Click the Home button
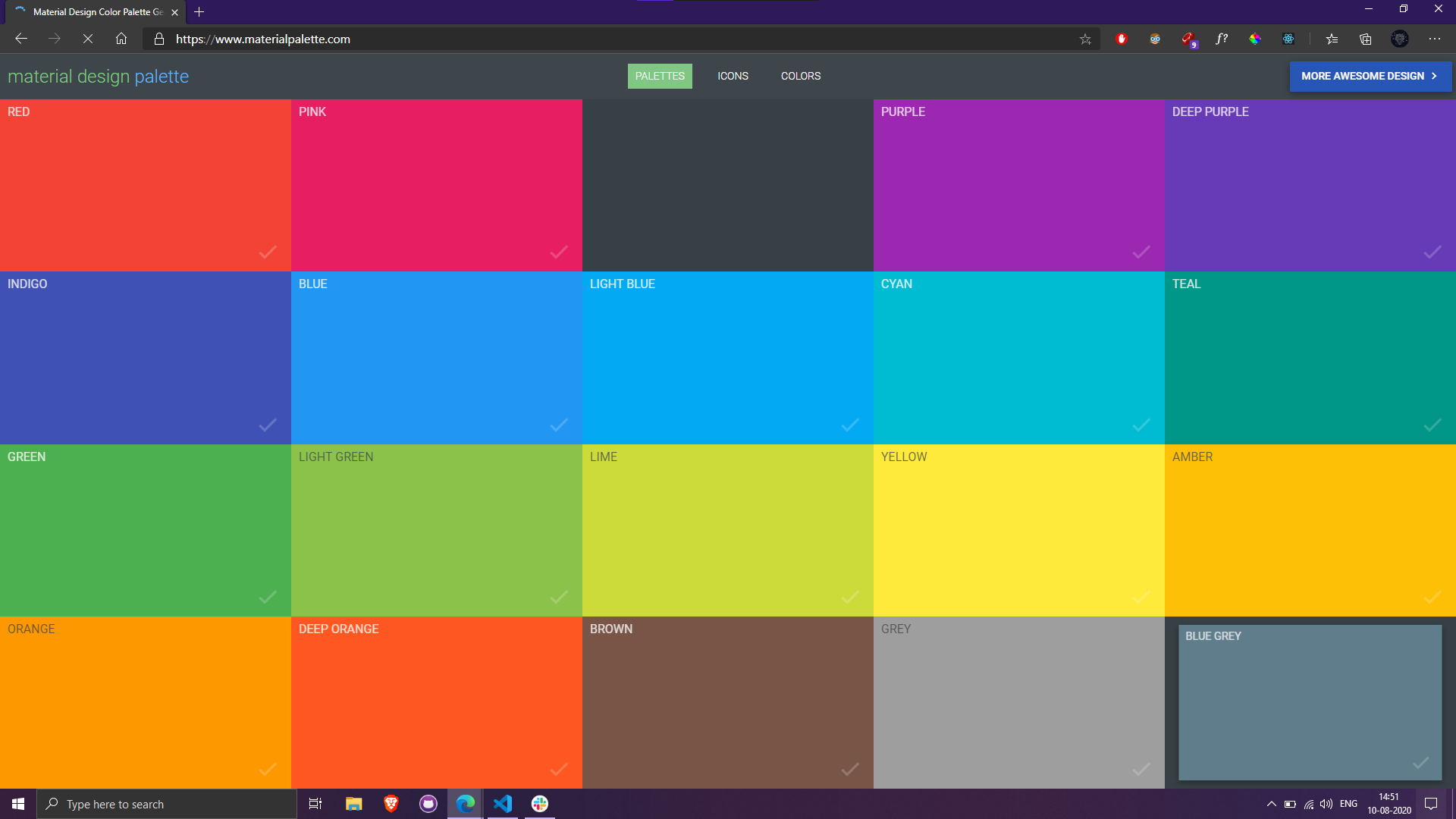The image size is (1456, 819). coord(121,39)
